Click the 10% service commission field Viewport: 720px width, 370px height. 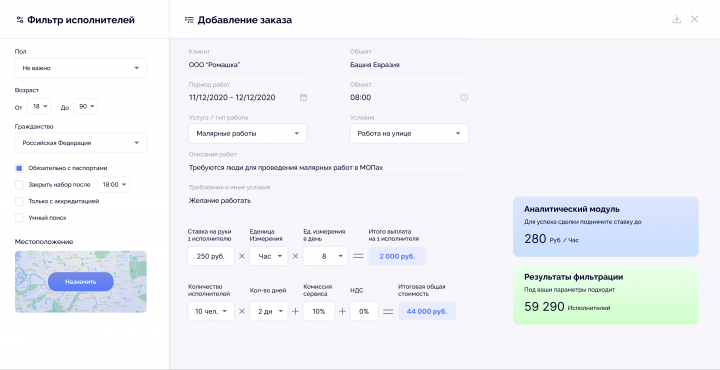[319, 311]
